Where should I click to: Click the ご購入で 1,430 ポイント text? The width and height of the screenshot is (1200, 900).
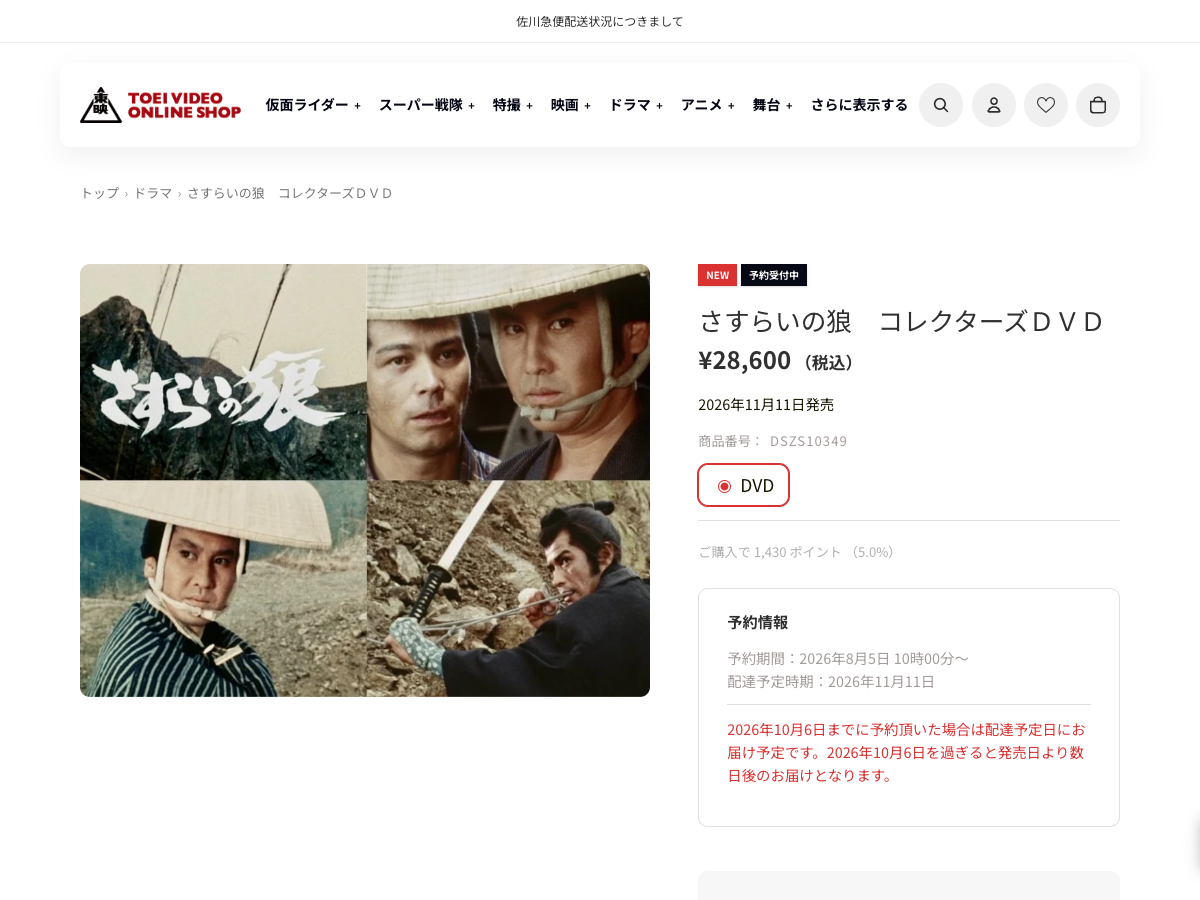tap(797, 552)
